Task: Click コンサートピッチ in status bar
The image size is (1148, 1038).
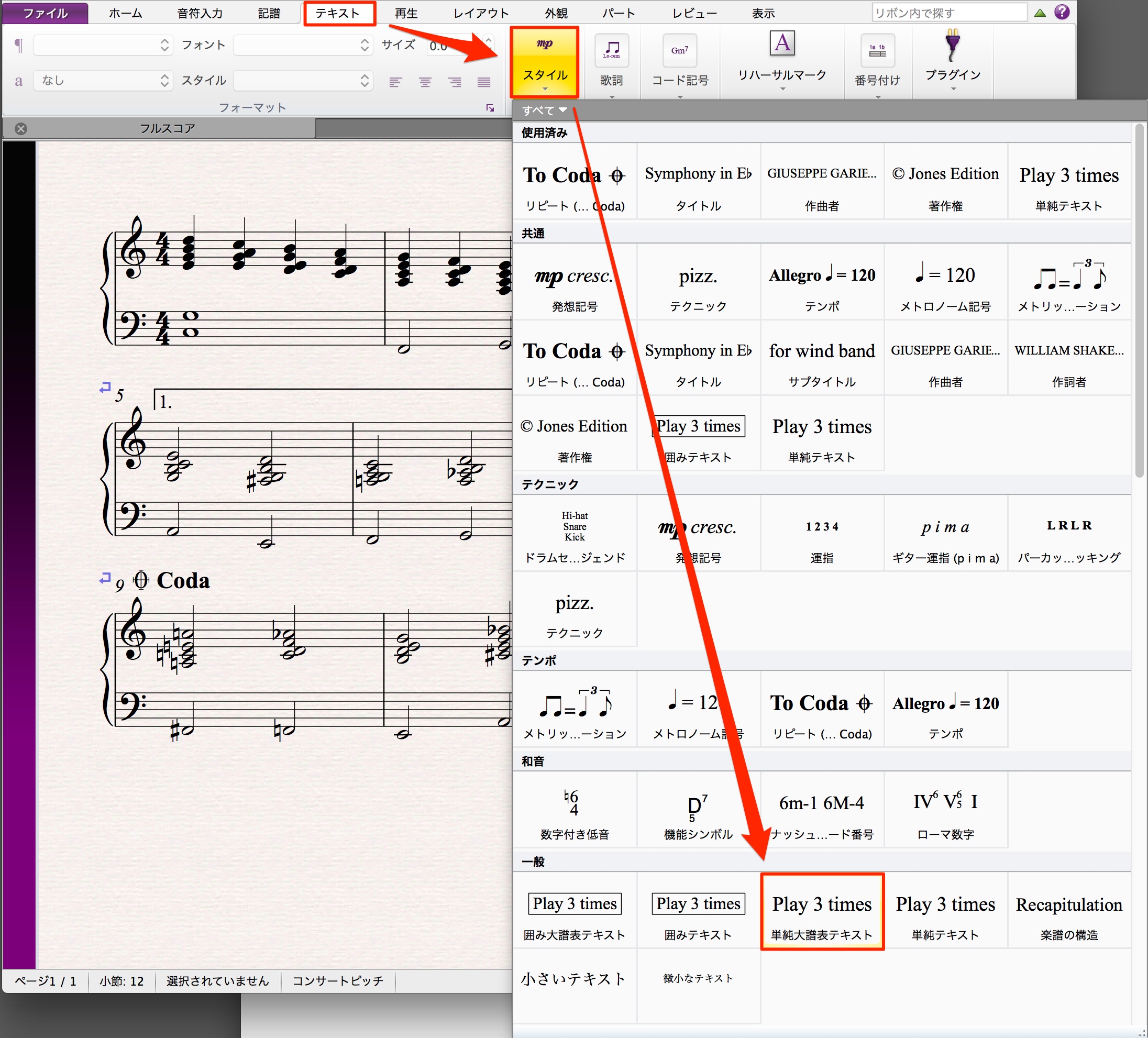Action: click(x=338, y=980)
